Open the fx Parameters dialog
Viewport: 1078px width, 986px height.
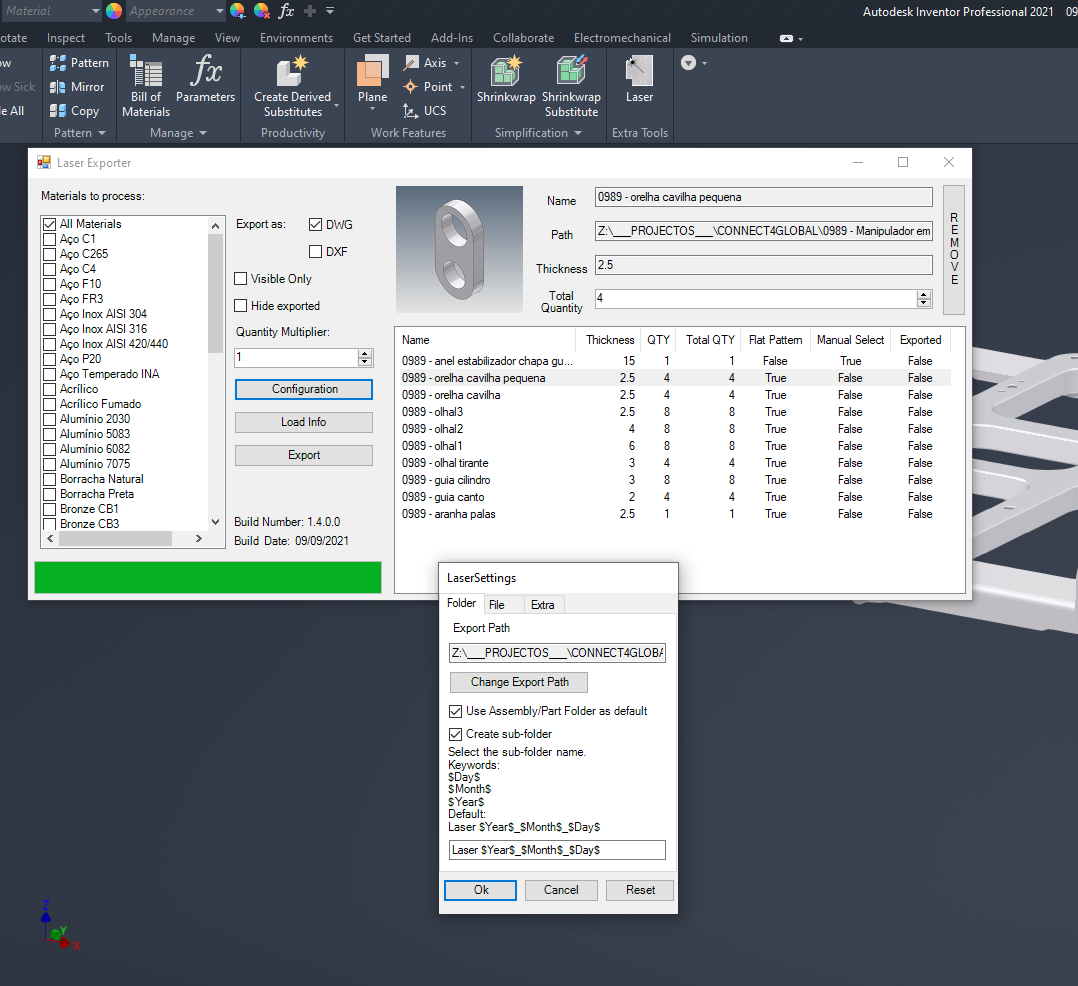point(206,78)
